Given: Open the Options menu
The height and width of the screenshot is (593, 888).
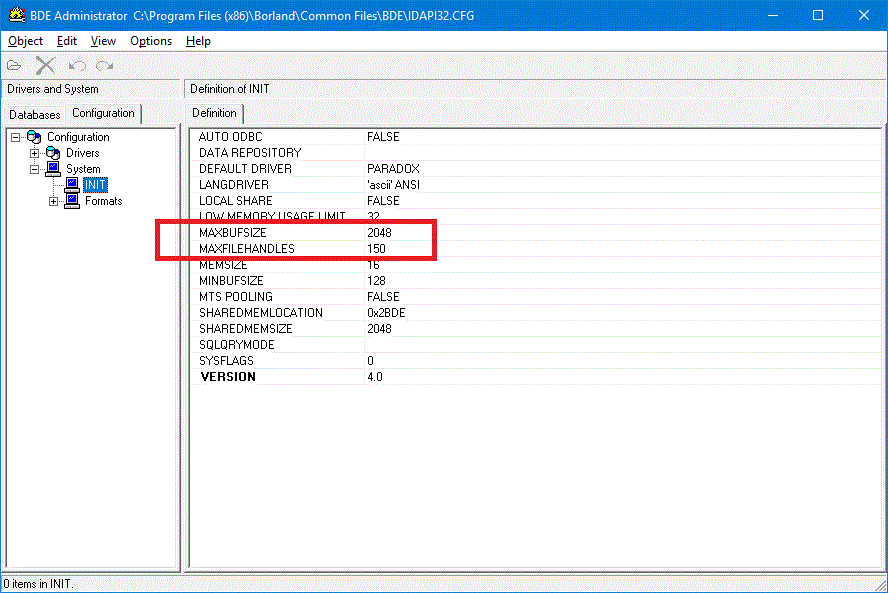Looking at the screenshot, I should pos(151,41).
